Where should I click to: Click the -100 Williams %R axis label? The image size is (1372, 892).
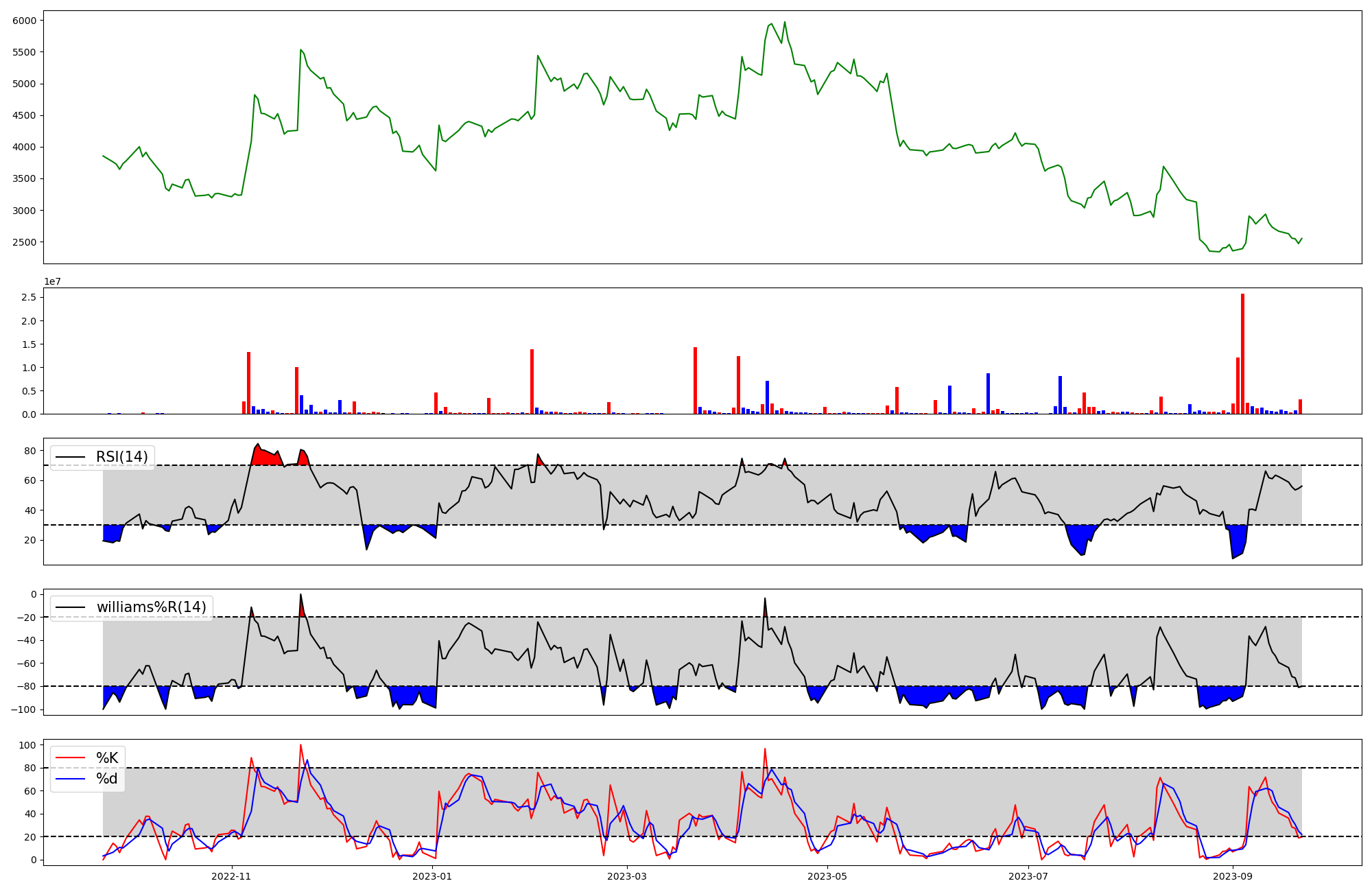coord(23,709)
